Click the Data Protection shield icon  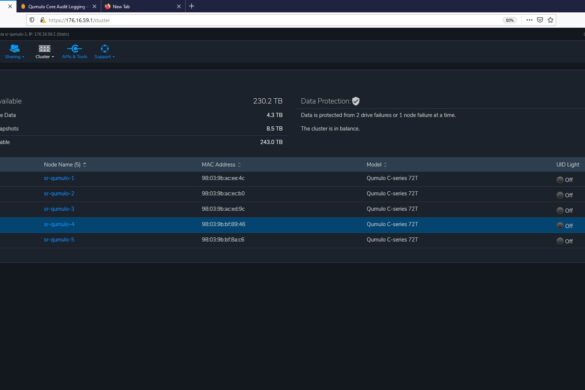pos(356,101)
